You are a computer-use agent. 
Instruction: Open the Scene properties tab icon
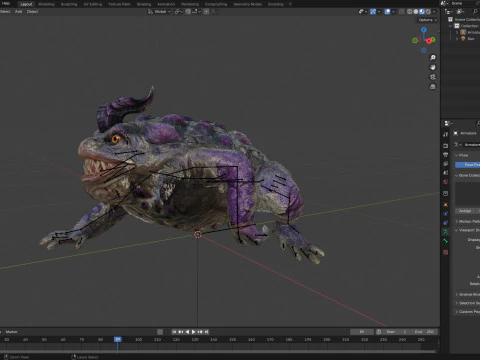[446, 173]
